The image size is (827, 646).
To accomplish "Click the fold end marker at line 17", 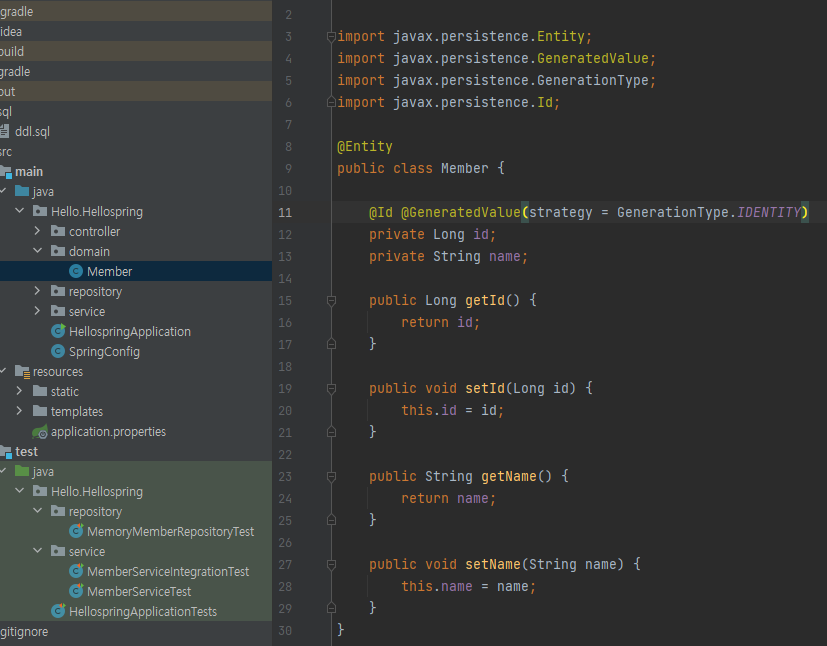I will tap(331, 344).
